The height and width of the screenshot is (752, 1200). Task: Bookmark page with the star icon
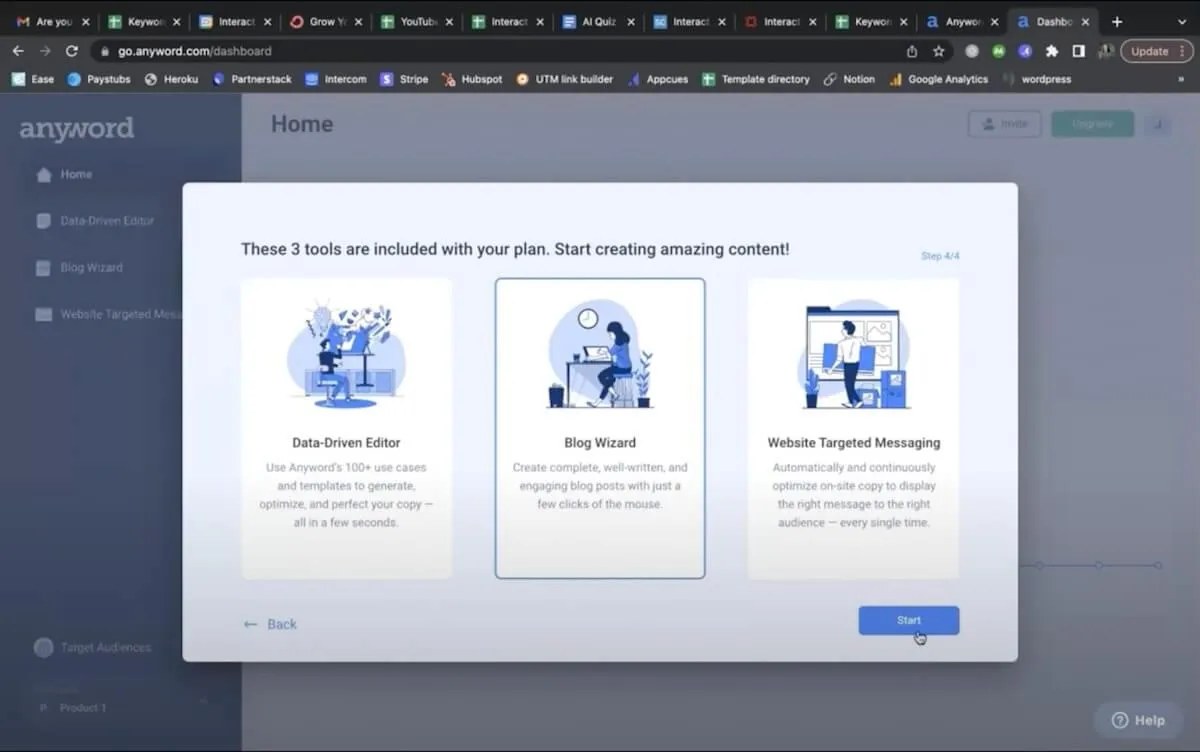tap(938, 51)
